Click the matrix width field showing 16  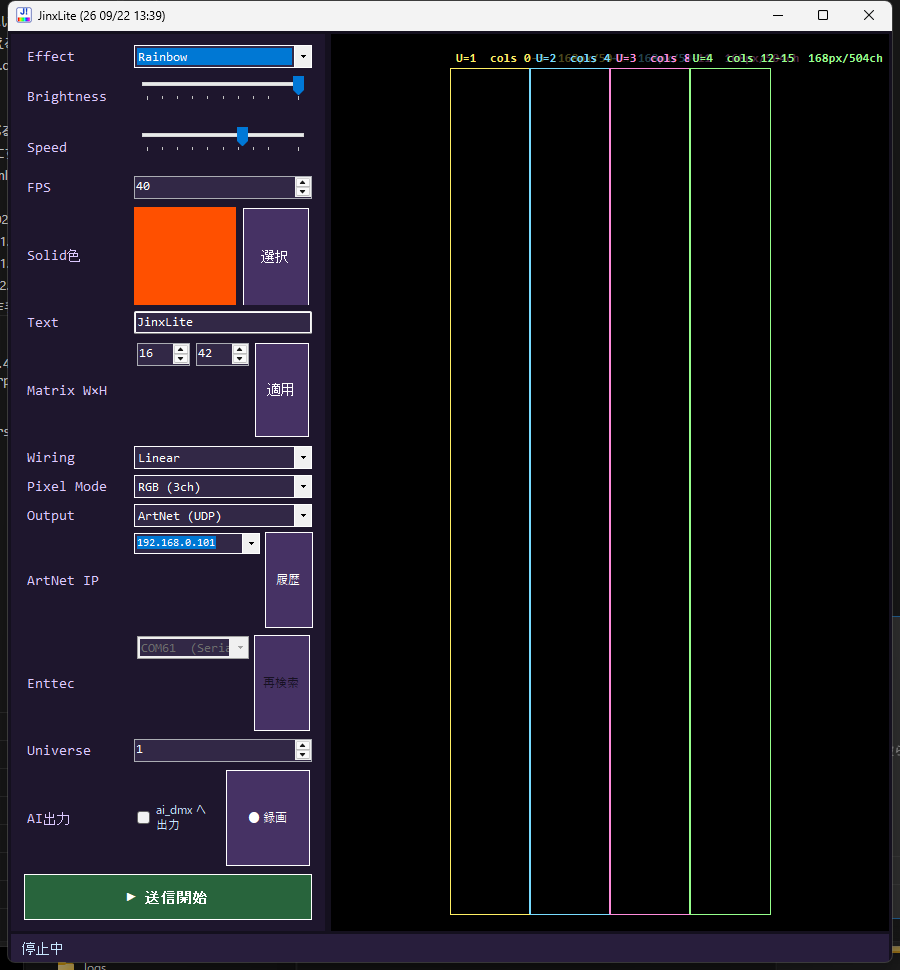(155, 353)
